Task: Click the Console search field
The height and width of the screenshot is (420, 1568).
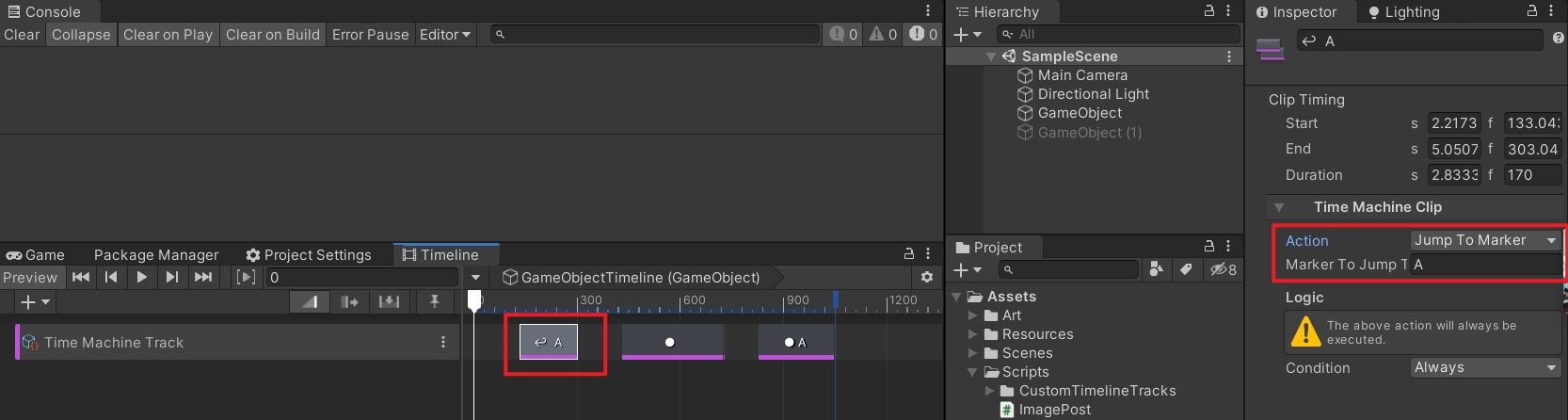Action: point(655,34)
